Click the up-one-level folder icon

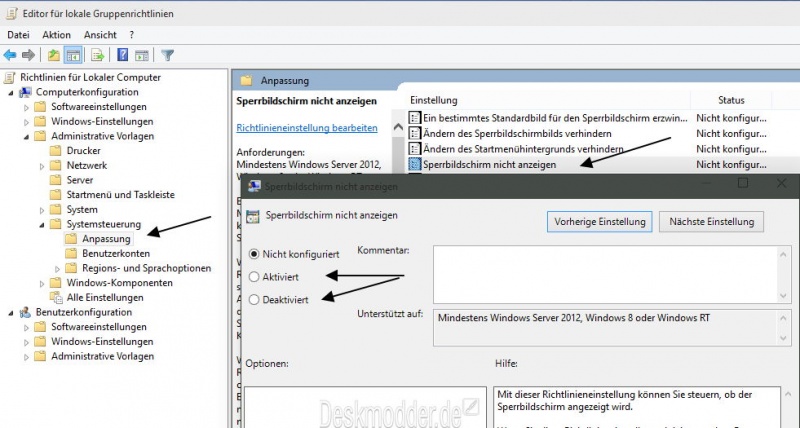tap(54, 55)
